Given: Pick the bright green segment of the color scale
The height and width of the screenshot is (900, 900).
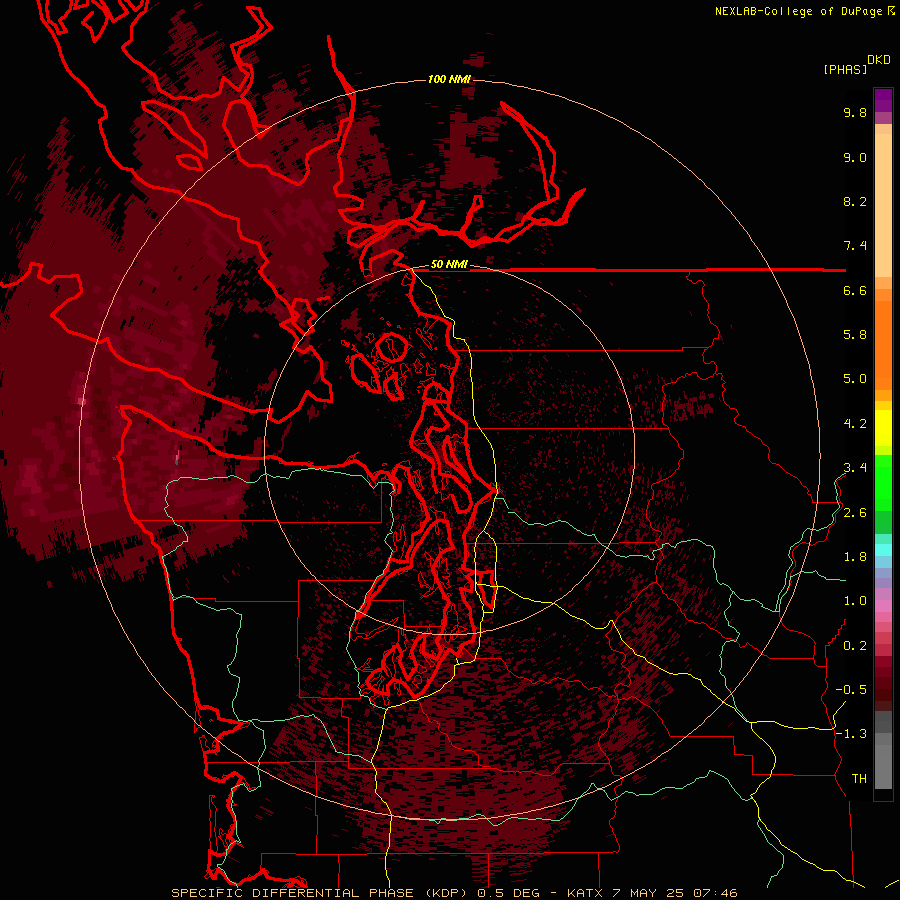Looking at the screenshot, I should tap(883, 483).
